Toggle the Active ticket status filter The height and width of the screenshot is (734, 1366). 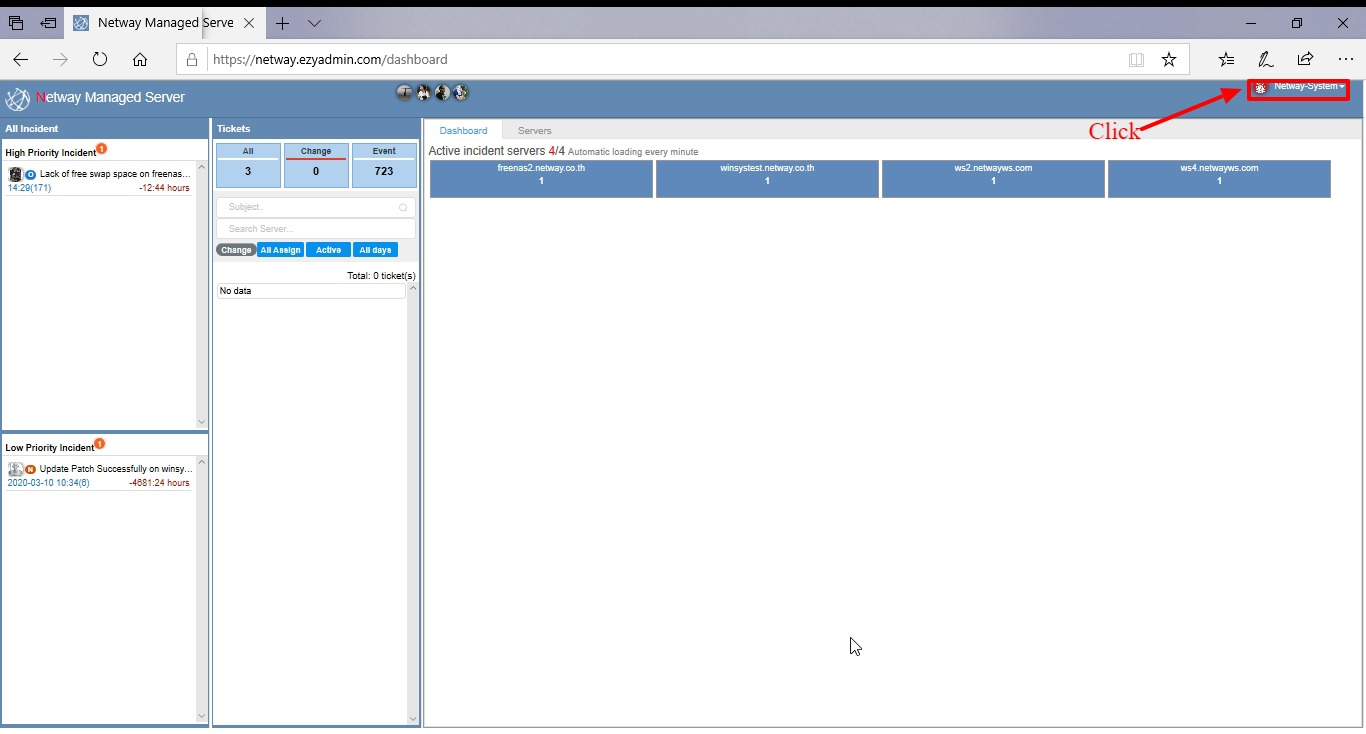328,250
